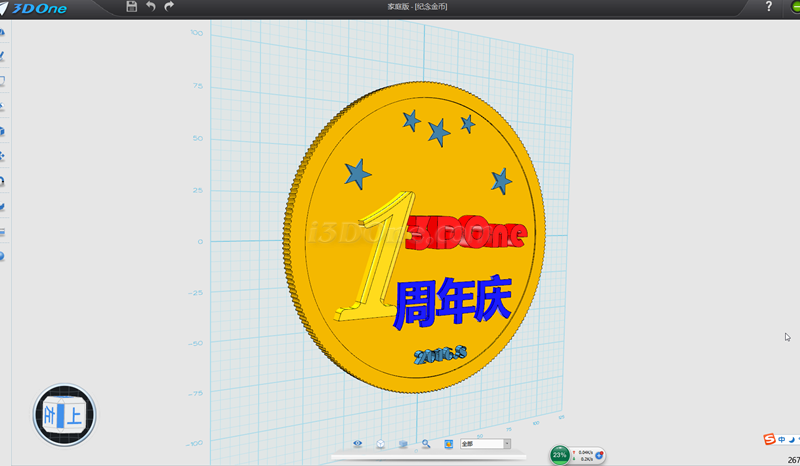This screenshot has height=466, width=800.
Task: Open the Help question mark
Action: pos(768,7)
